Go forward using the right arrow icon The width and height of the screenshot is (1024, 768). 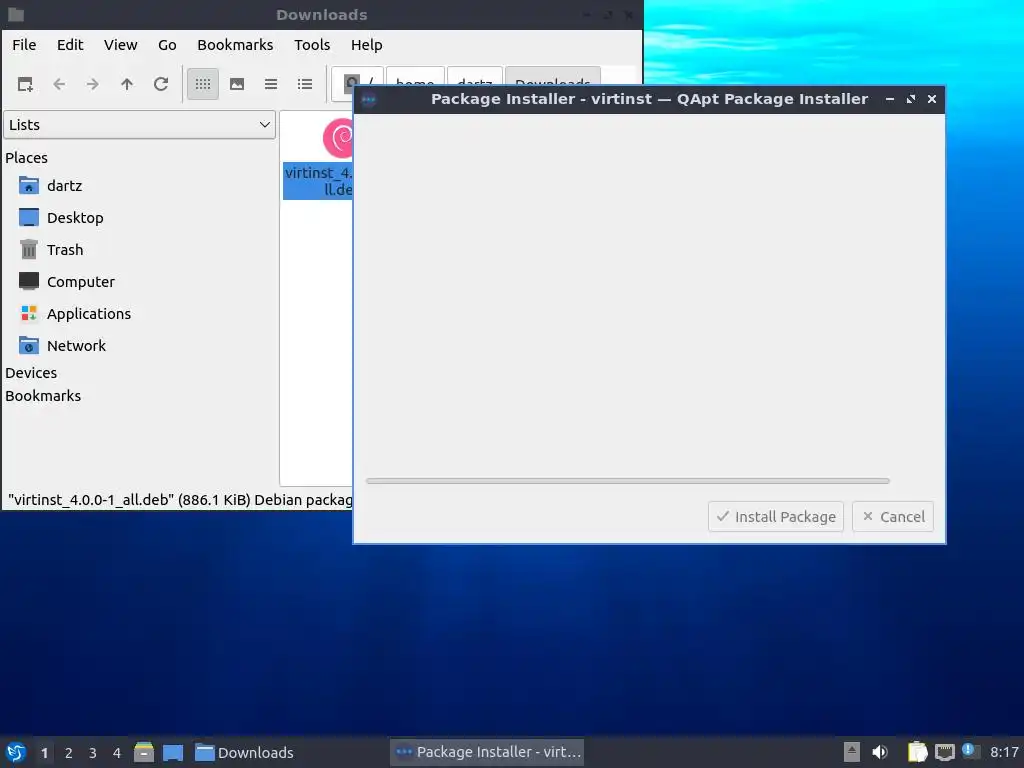[93, 84]
